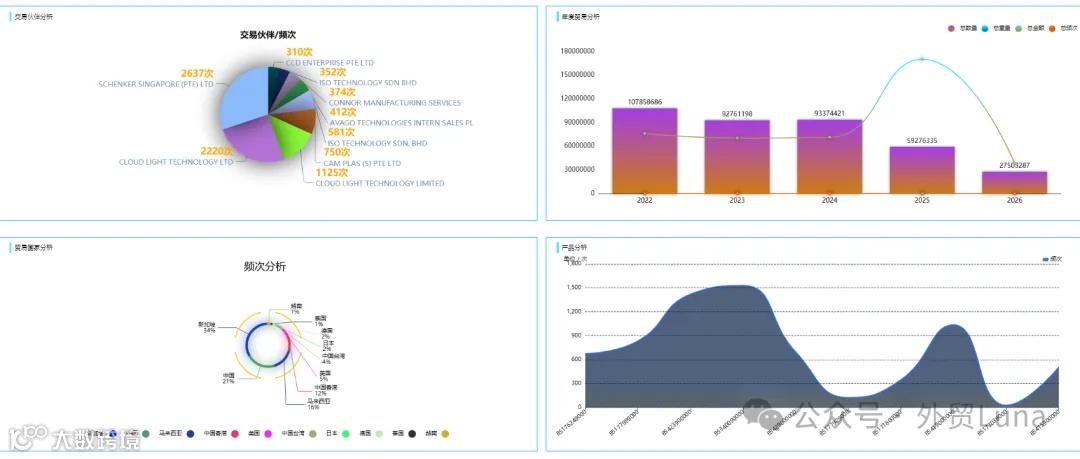
Task: Click the 中国台湾 4% donut label
Action: click(x=333, y=358)
